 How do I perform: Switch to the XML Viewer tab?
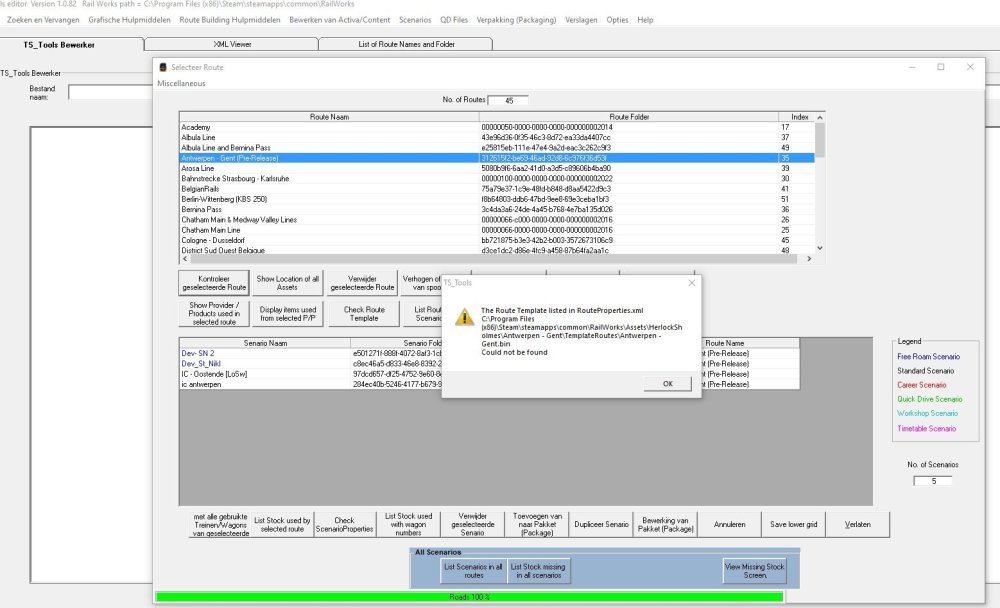(232, 44)
